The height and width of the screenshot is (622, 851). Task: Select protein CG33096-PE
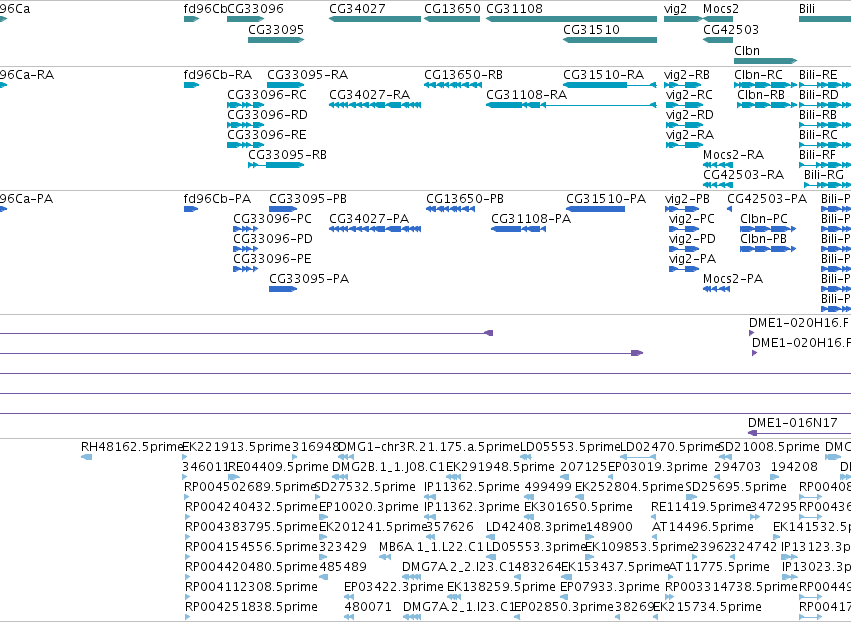245,269
